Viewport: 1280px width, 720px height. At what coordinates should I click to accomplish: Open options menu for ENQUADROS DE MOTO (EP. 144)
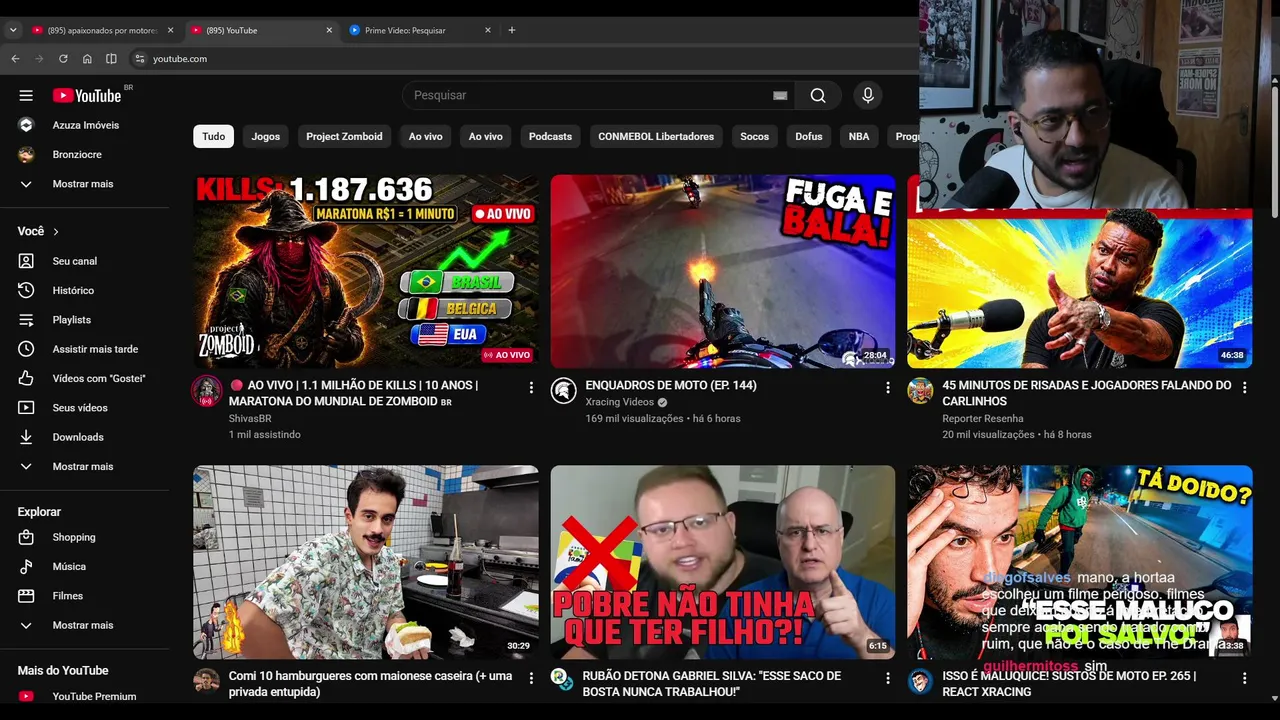pyautogui.click(x=887, y=387)
